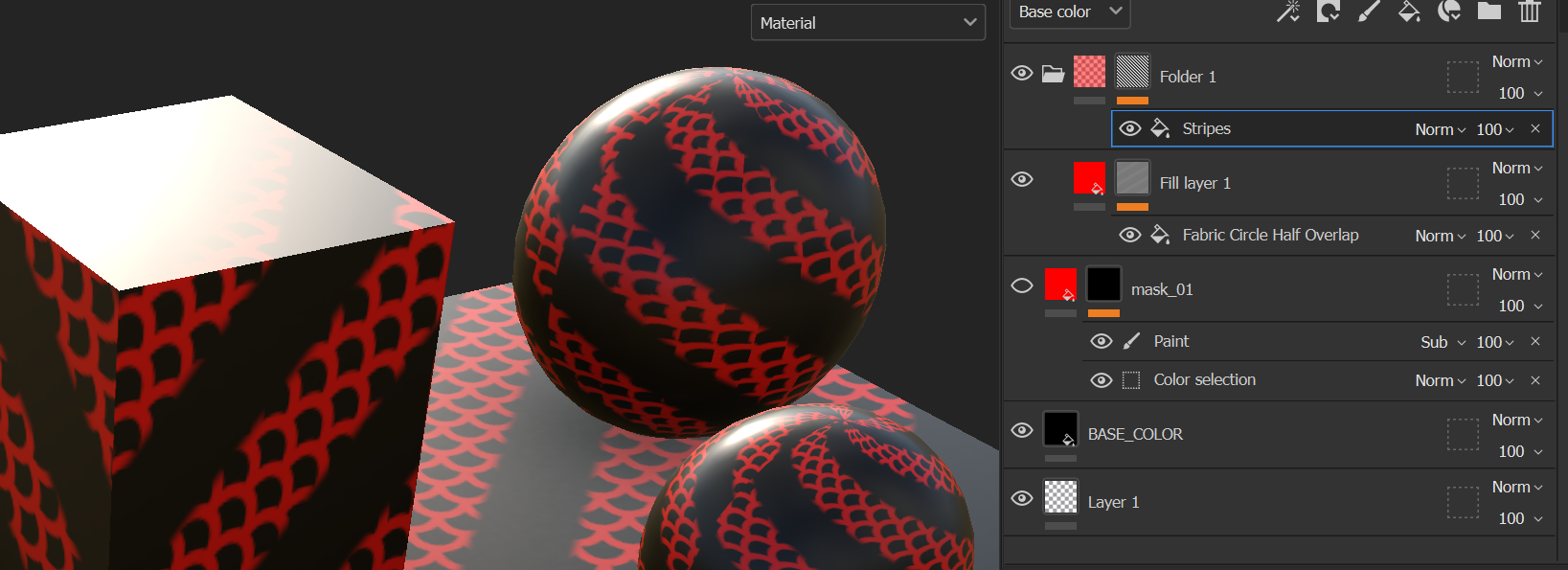Click the open folder icon of Folder 1
The image size is (1568, 570).
1054,74
